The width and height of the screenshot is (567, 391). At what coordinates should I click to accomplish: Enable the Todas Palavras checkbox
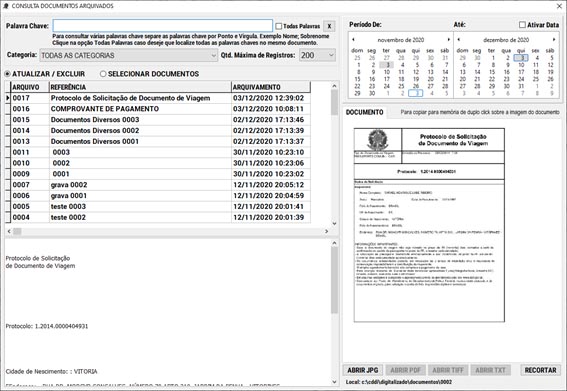click(278, 26)
